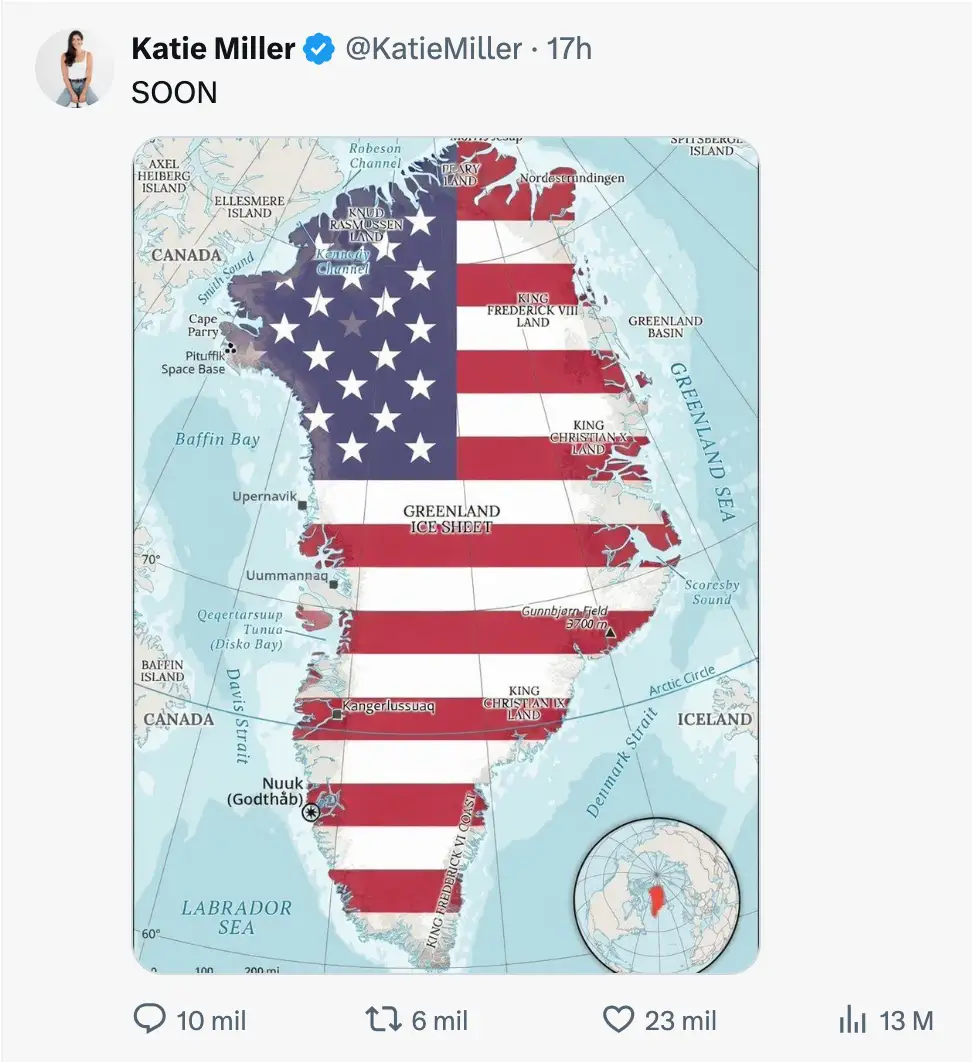This screenshot has width=972, height=1062.
Task: Click the 17h post timestamp
Action: point(570,48)
